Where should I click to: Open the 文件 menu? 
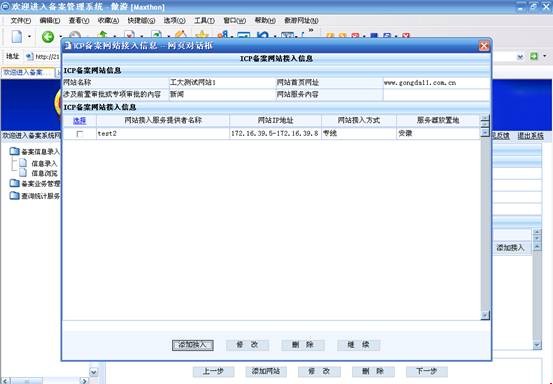[21, 21]
